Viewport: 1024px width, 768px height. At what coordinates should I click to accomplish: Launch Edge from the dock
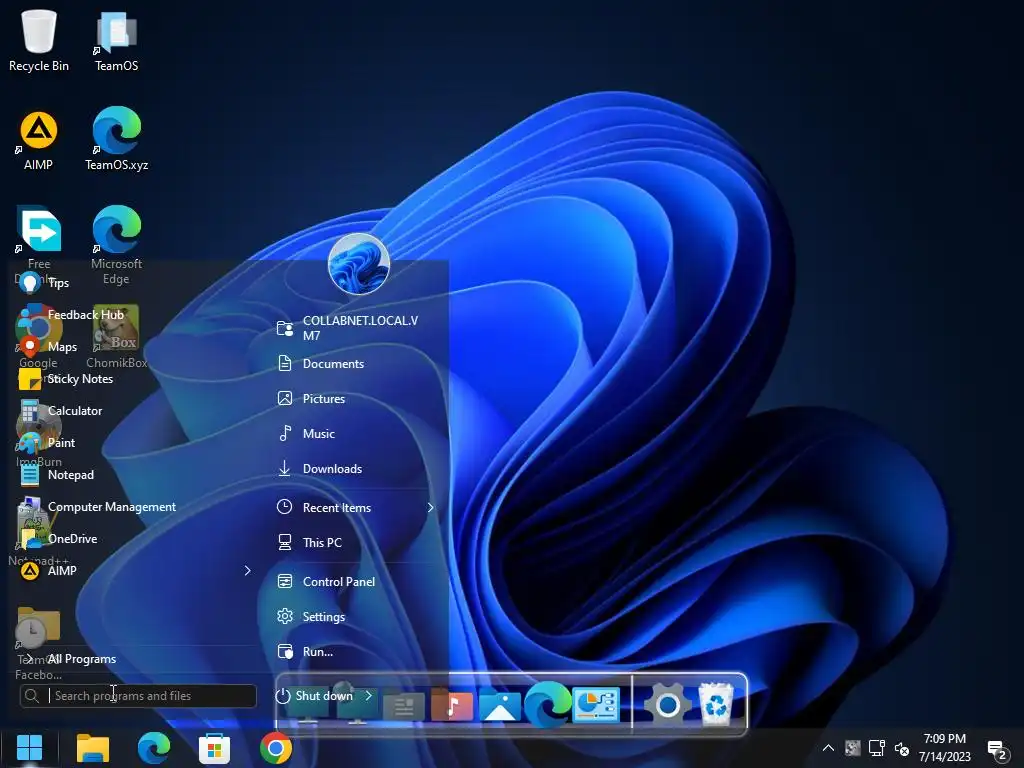coord(547,703)
